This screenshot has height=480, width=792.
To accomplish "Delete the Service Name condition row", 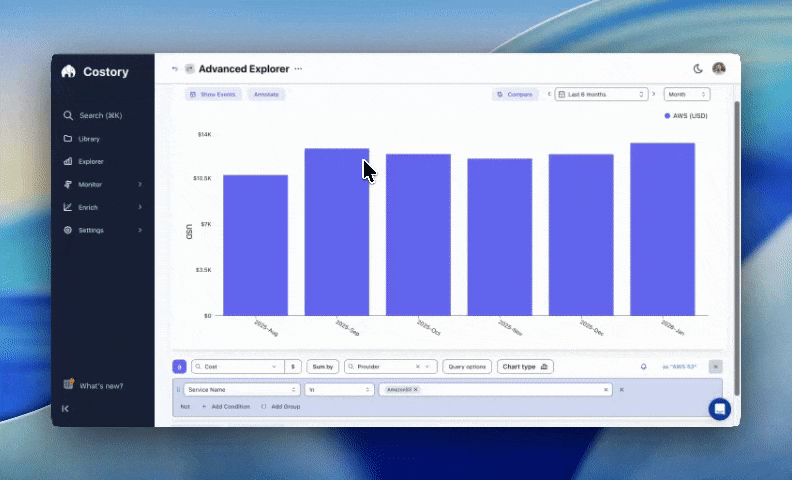I will coord(622,390).
